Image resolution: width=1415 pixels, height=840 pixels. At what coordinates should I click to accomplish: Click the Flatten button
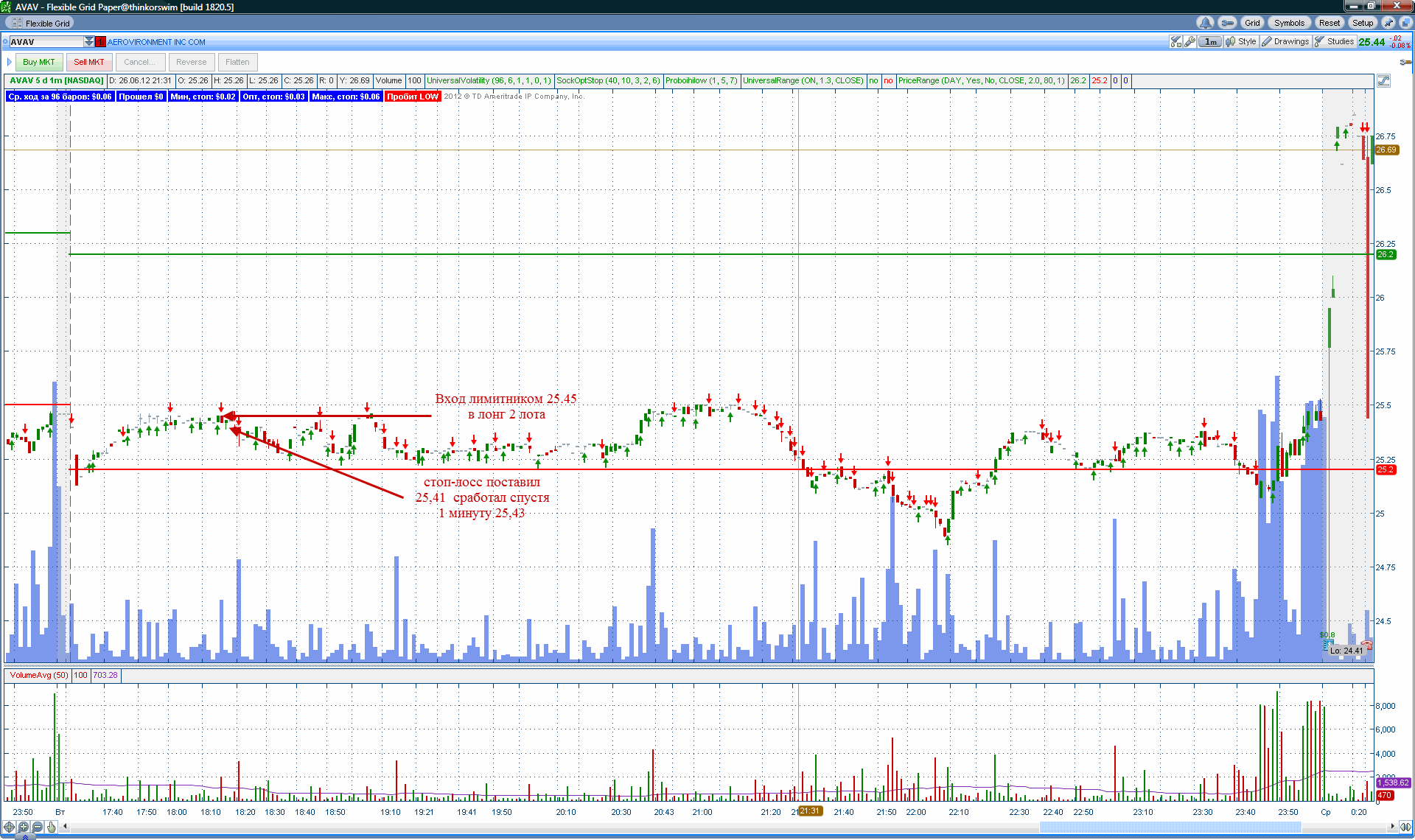pyautogui.click(x=237, y=62)
